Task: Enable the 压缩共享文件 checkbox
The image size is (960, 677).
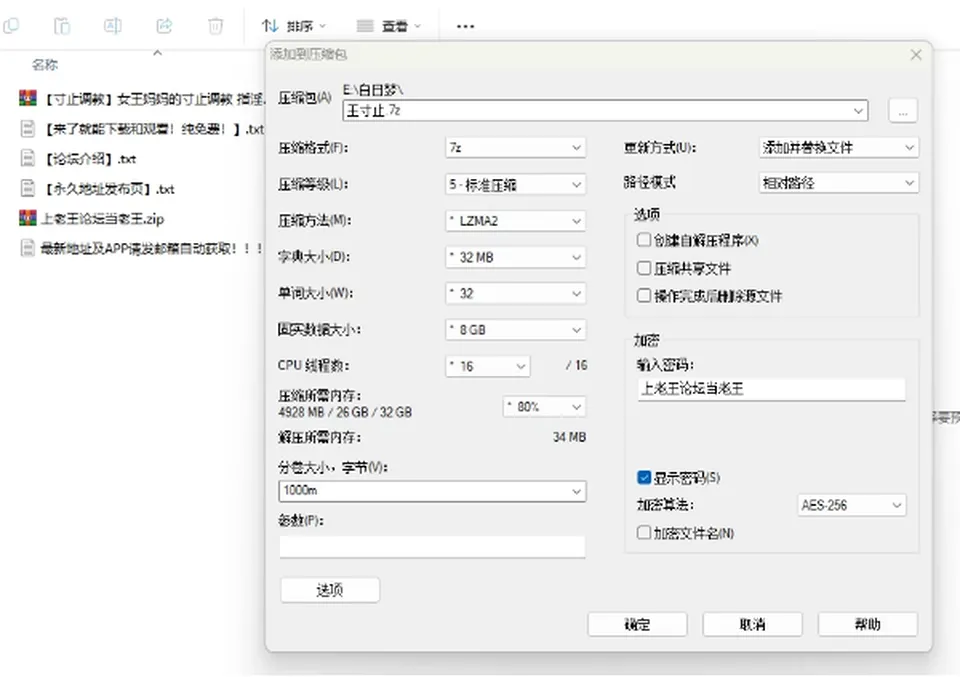Action: pos(643,267)
